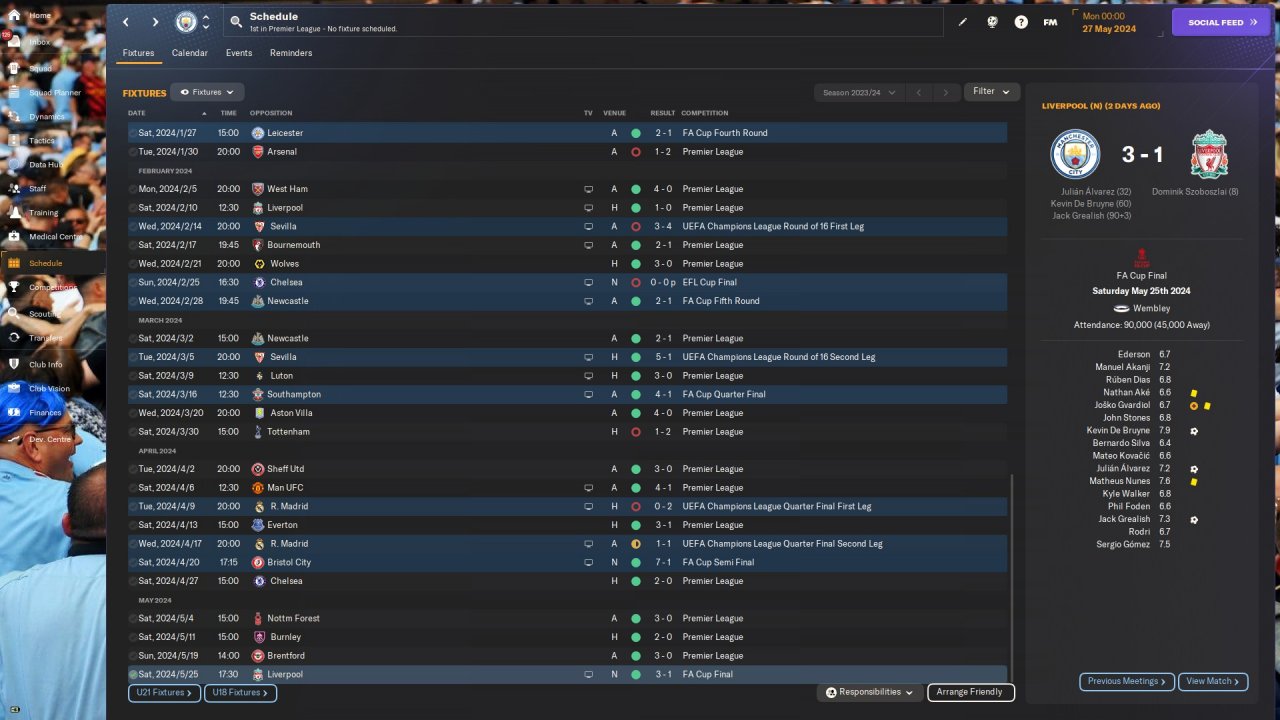Click Joško Gvardiol in the ratings list
The image size is (1280, 720).
coord(1123,405)
